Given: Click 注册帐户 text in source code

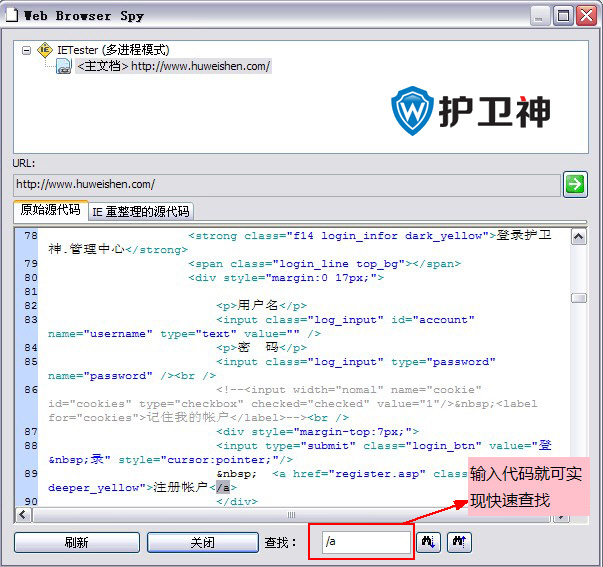Looking at the screenshot, I should click(x=181, y=487).
